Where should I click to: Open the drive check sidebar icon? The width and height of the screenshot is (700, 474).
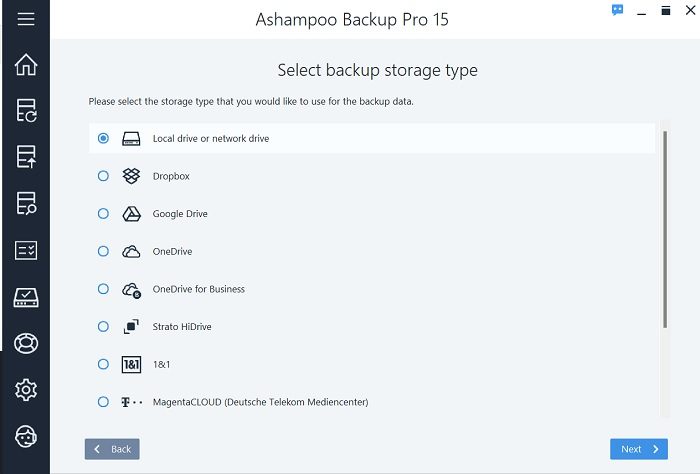click(x=26, y=297)
